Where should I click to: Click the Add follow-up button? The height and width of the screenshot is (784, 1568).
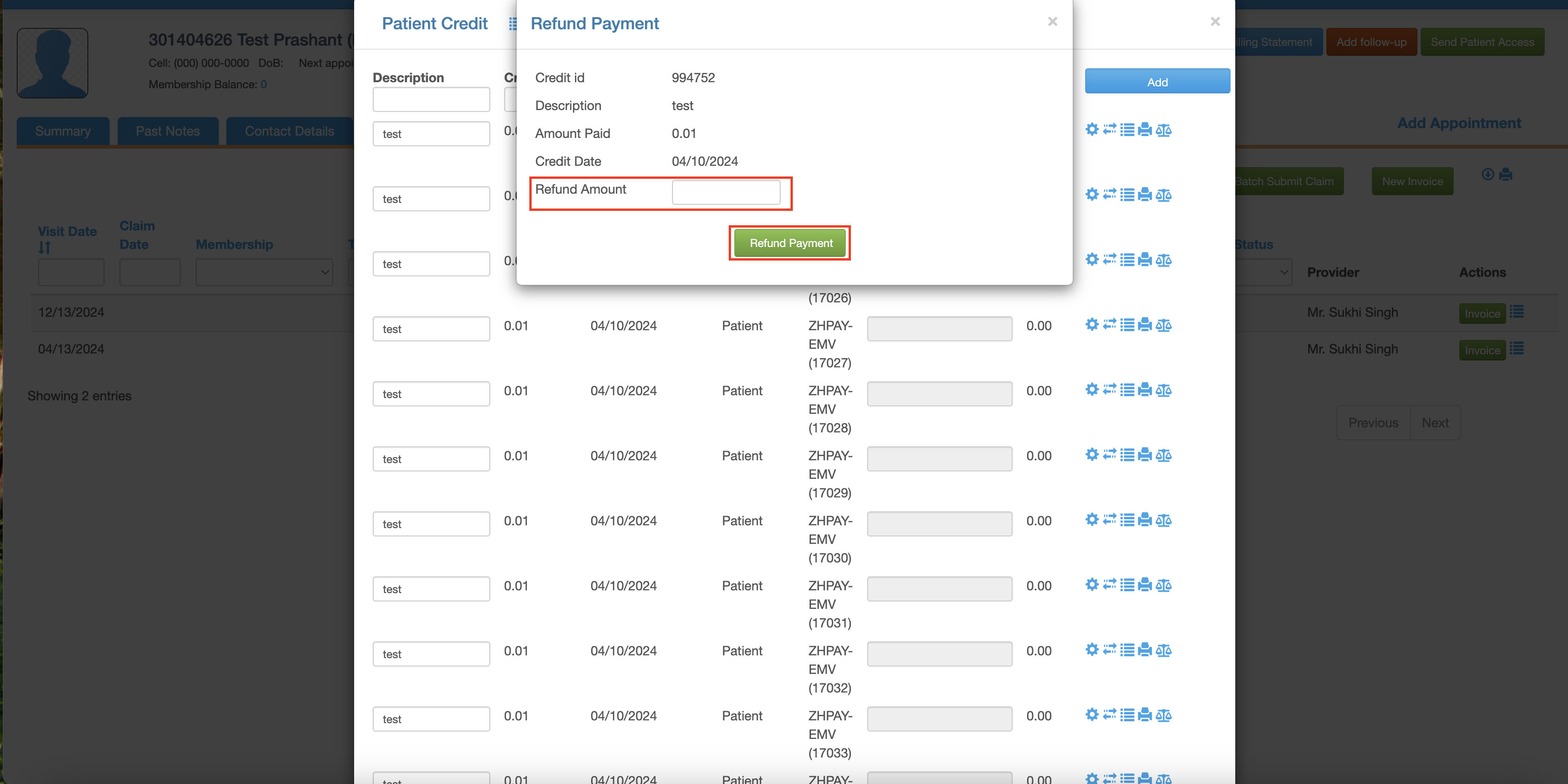point(1371,42)
